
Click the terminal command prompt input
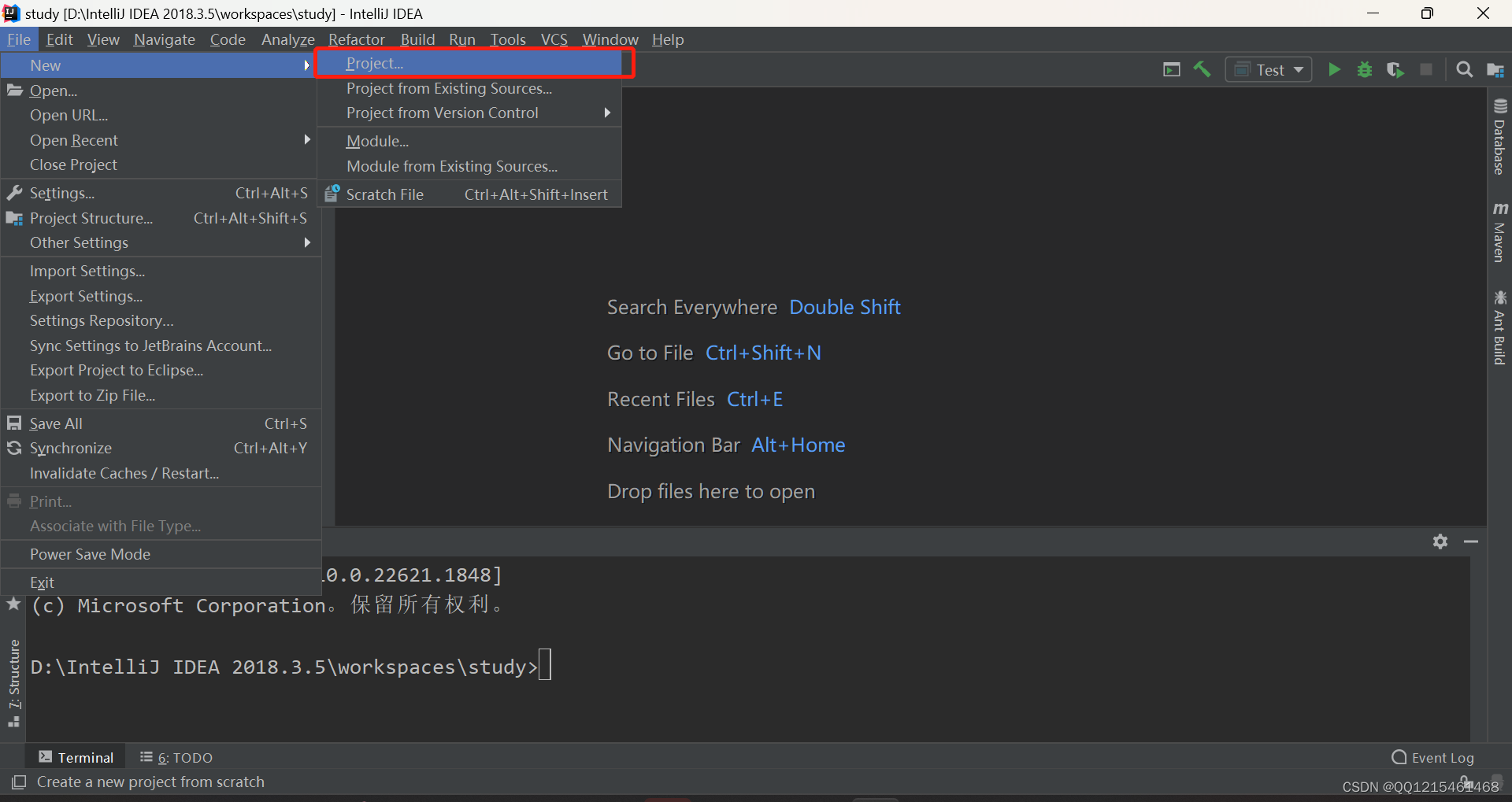[545, 665]
